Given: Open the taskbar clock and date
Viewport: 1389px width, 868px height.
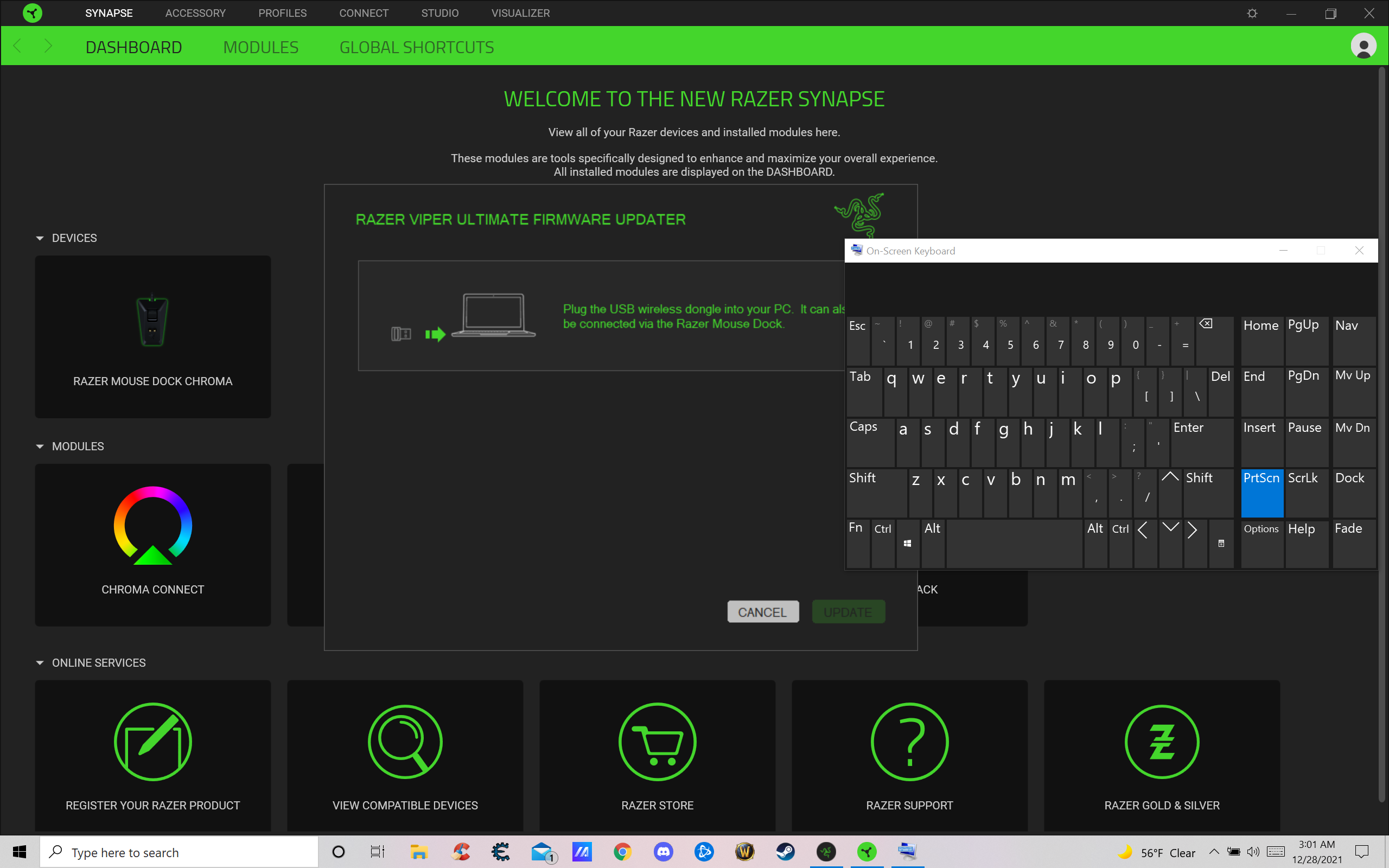Looking at the screenshot, I should pos(1317,852).
